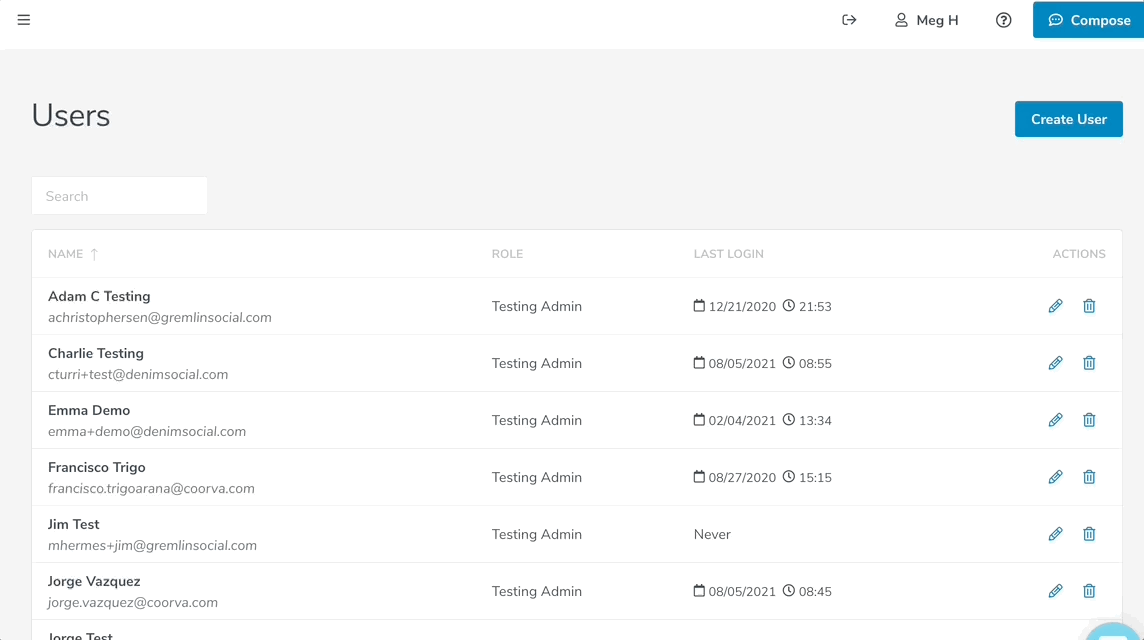1144x640 pixels.
Task: Delete Adam C Testing user
Action: point(1089,306)
